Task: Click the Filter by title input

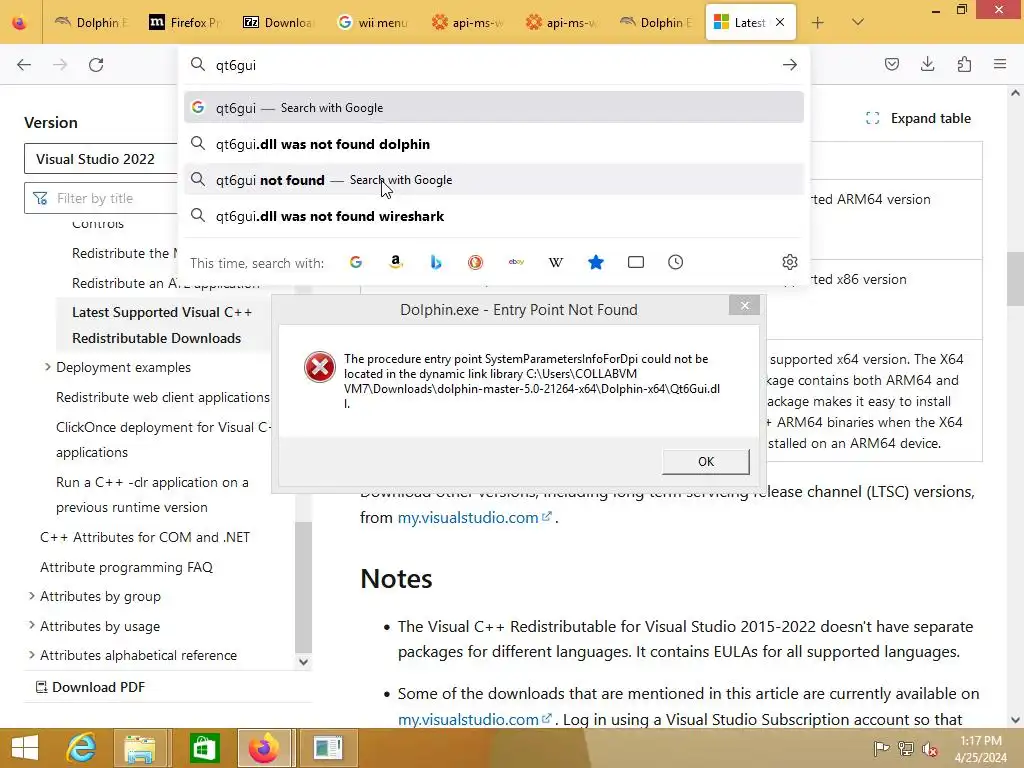Action: point(101,198)
